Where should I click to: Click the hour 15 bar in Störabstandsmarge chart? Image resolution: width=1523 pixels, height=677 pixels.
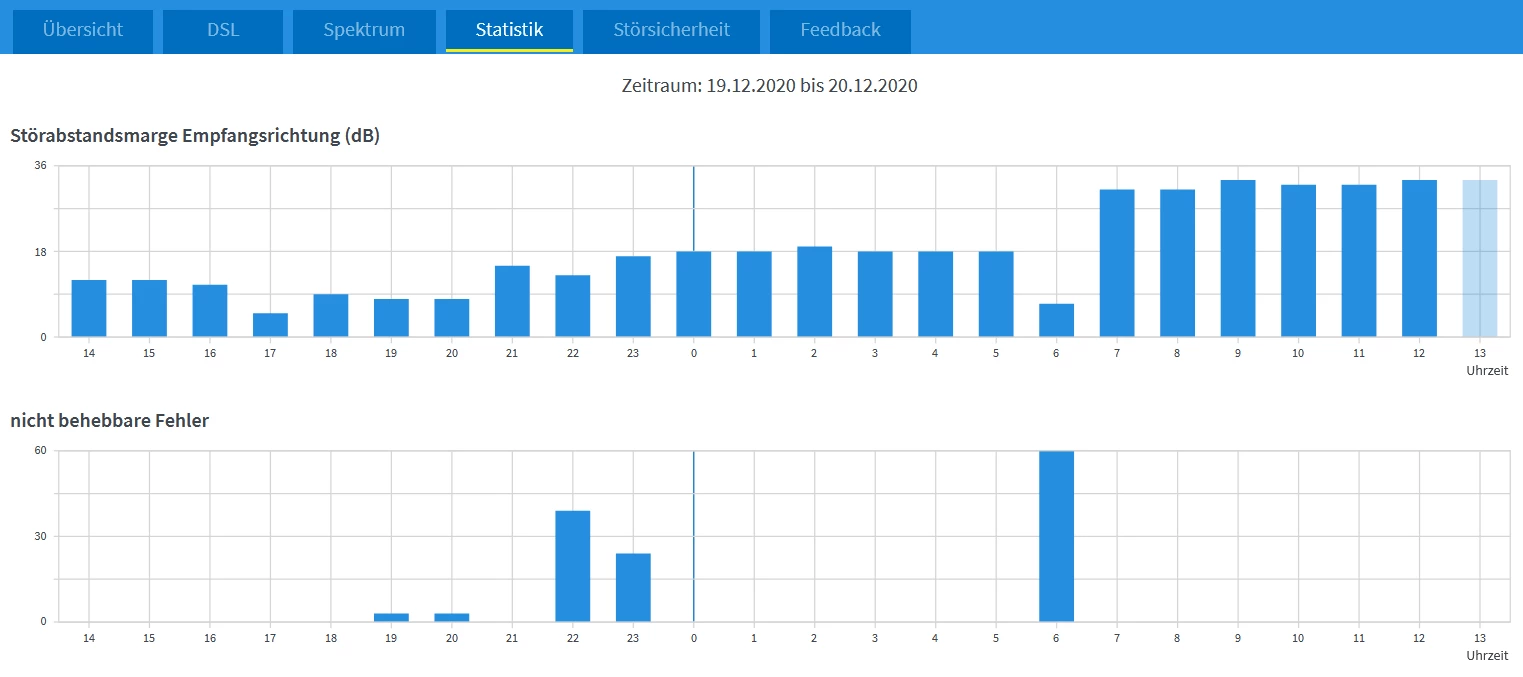[x=149, y=308]
